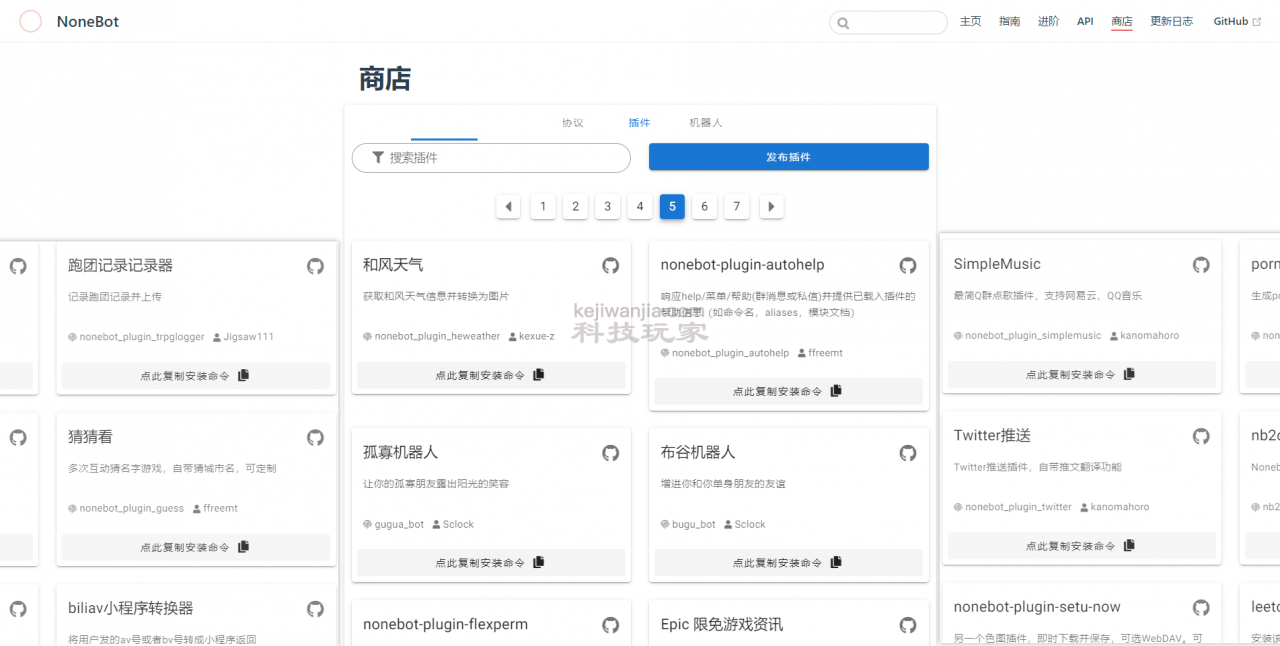1280x646 pixels.
Task: Open GitHub icon on 布谷机器人 card
Action: [x=908, y=453]
